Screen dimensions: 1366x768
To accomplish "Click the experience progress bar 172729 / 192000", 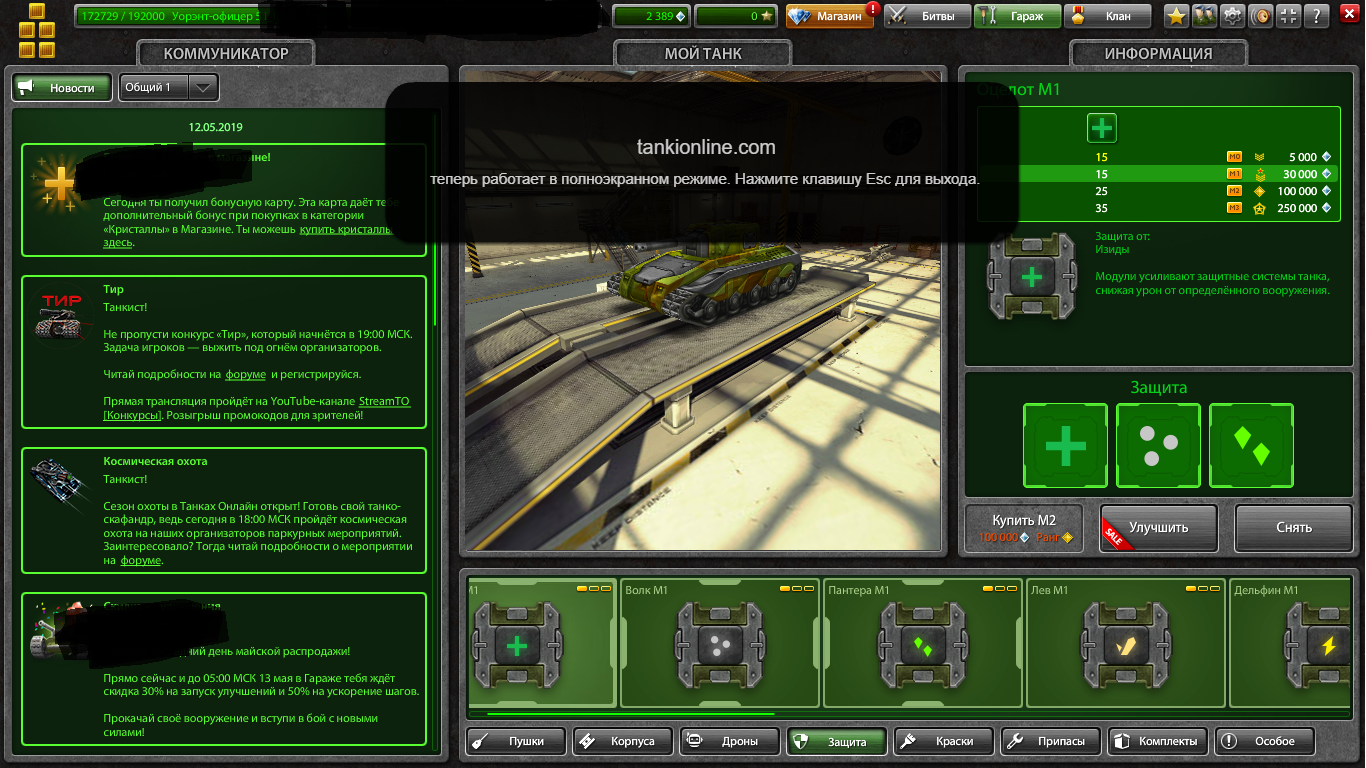I will click(166, 16).
